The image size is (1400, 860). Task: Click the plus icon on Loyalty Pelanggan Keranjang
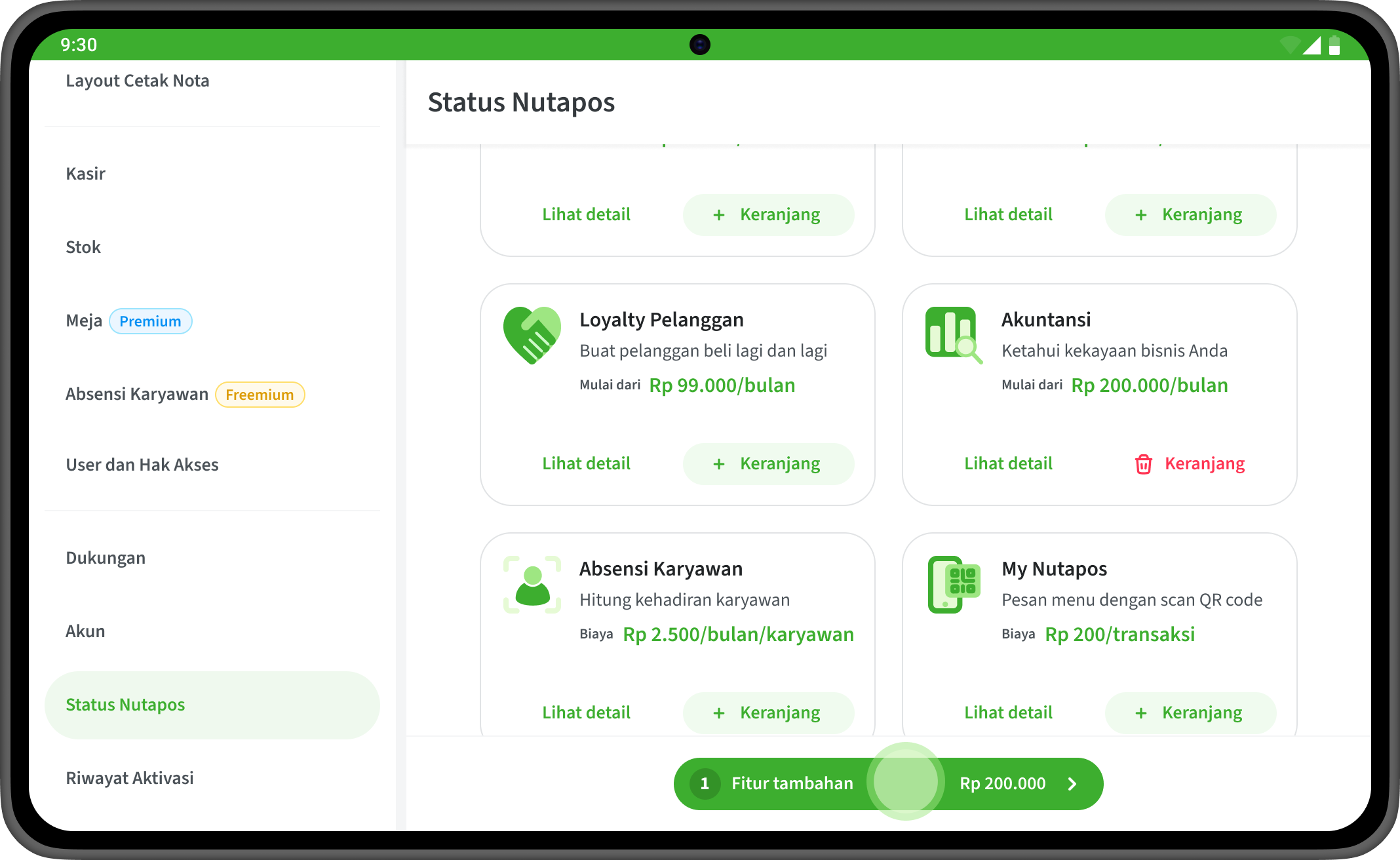click(x=718, y=464)
